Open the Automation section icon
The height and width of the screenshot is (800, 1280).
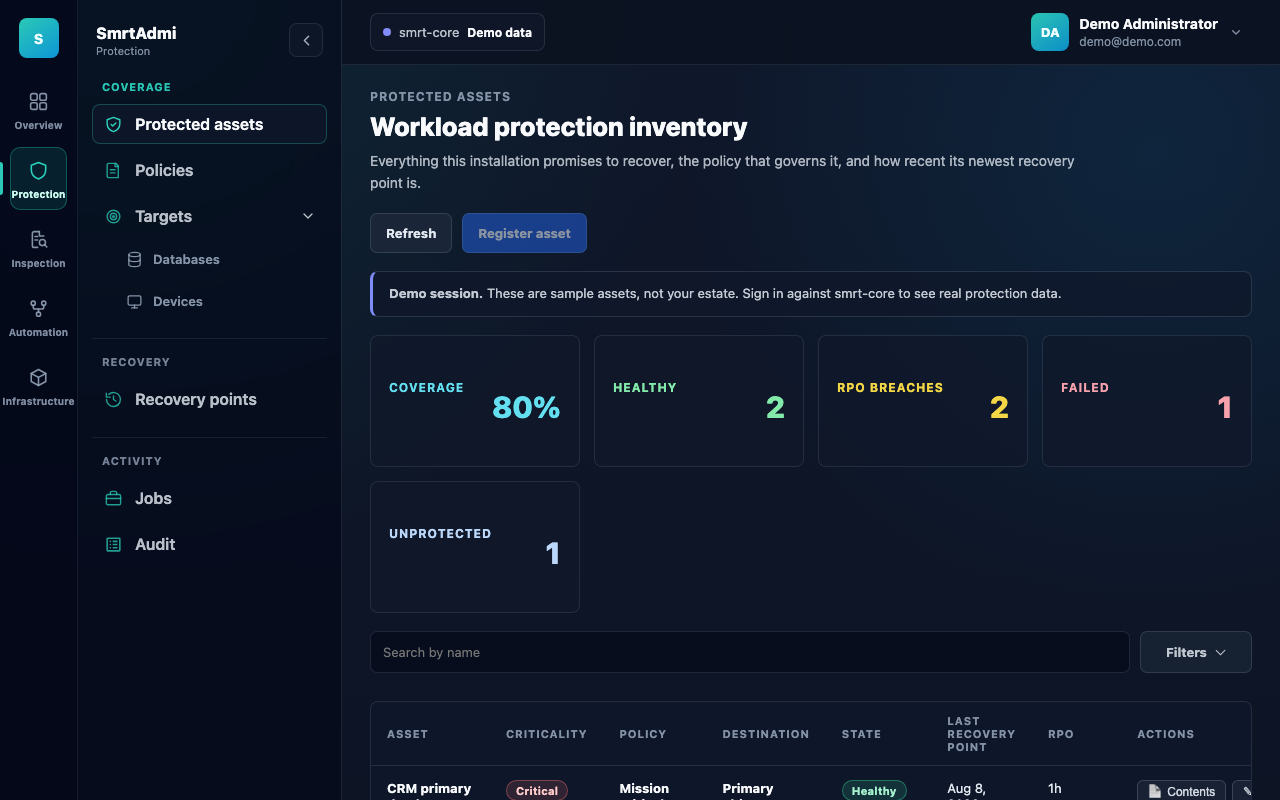click(38, 308)
